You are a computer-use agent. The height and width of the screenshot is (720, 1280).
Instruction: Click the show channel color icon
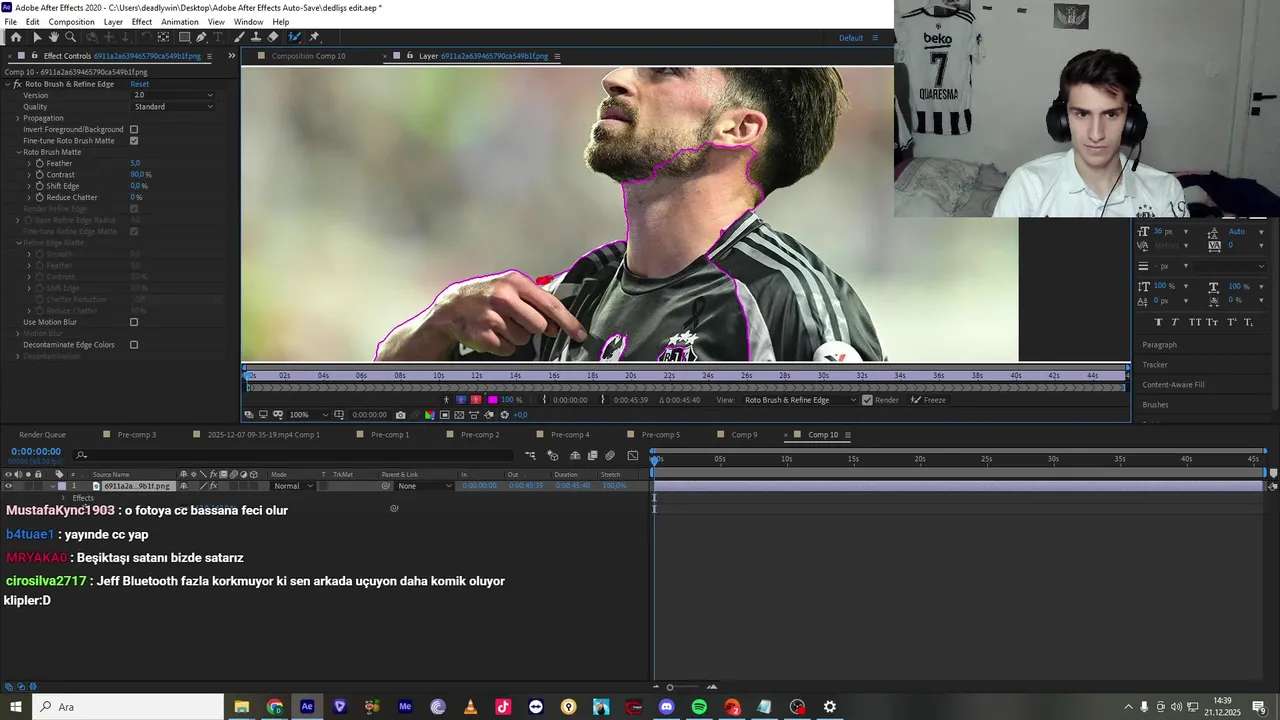pos(430,415)
